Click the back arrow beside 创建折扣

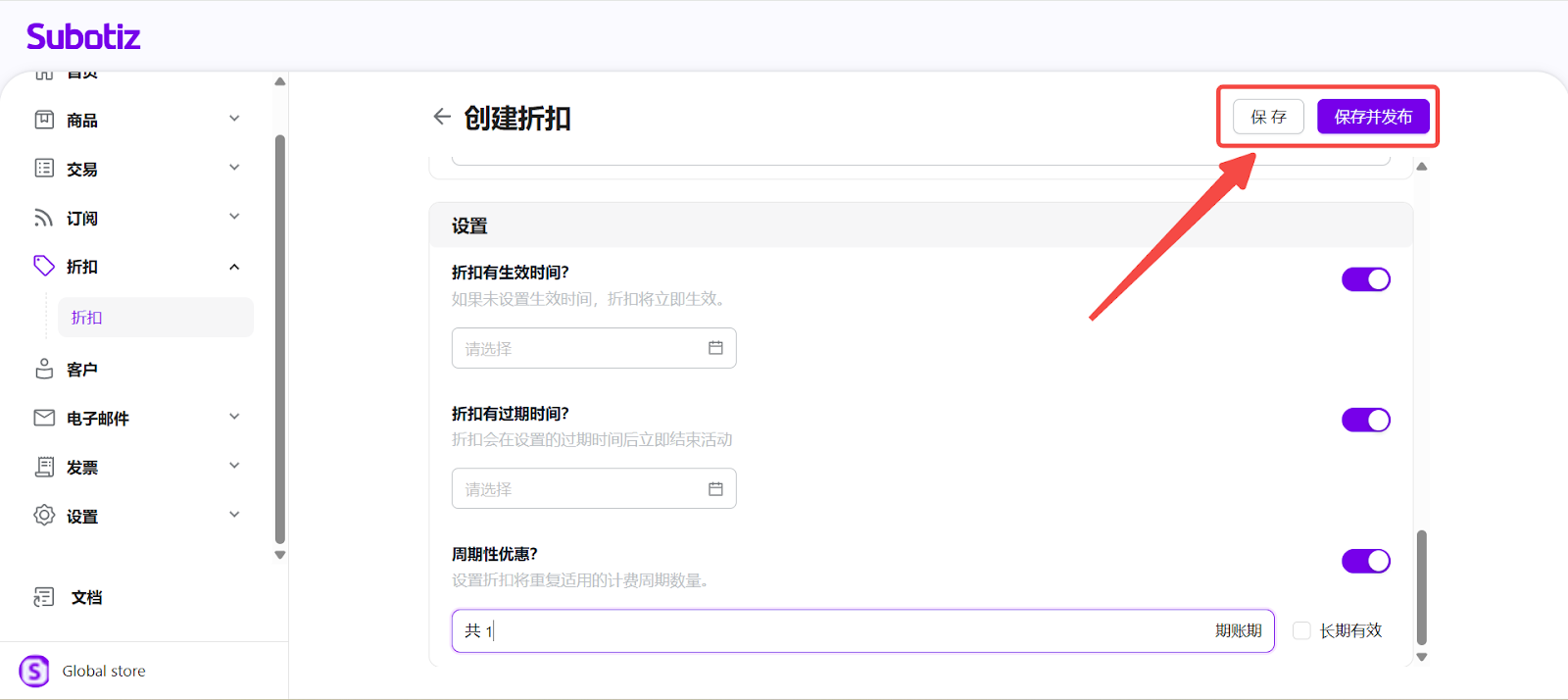(442, 117)
